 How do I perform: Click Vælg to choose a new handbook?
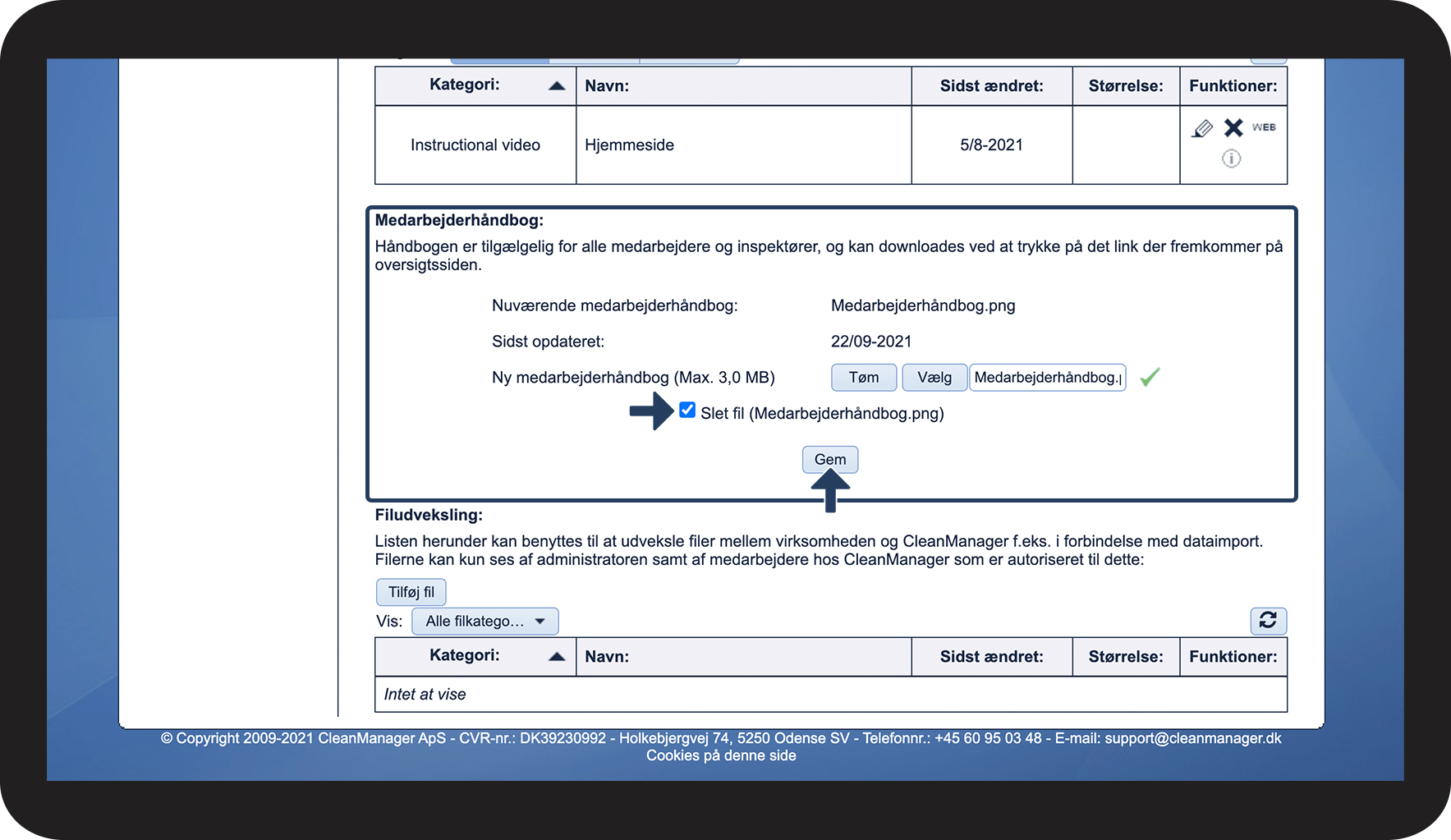click(x=934, y=378)
